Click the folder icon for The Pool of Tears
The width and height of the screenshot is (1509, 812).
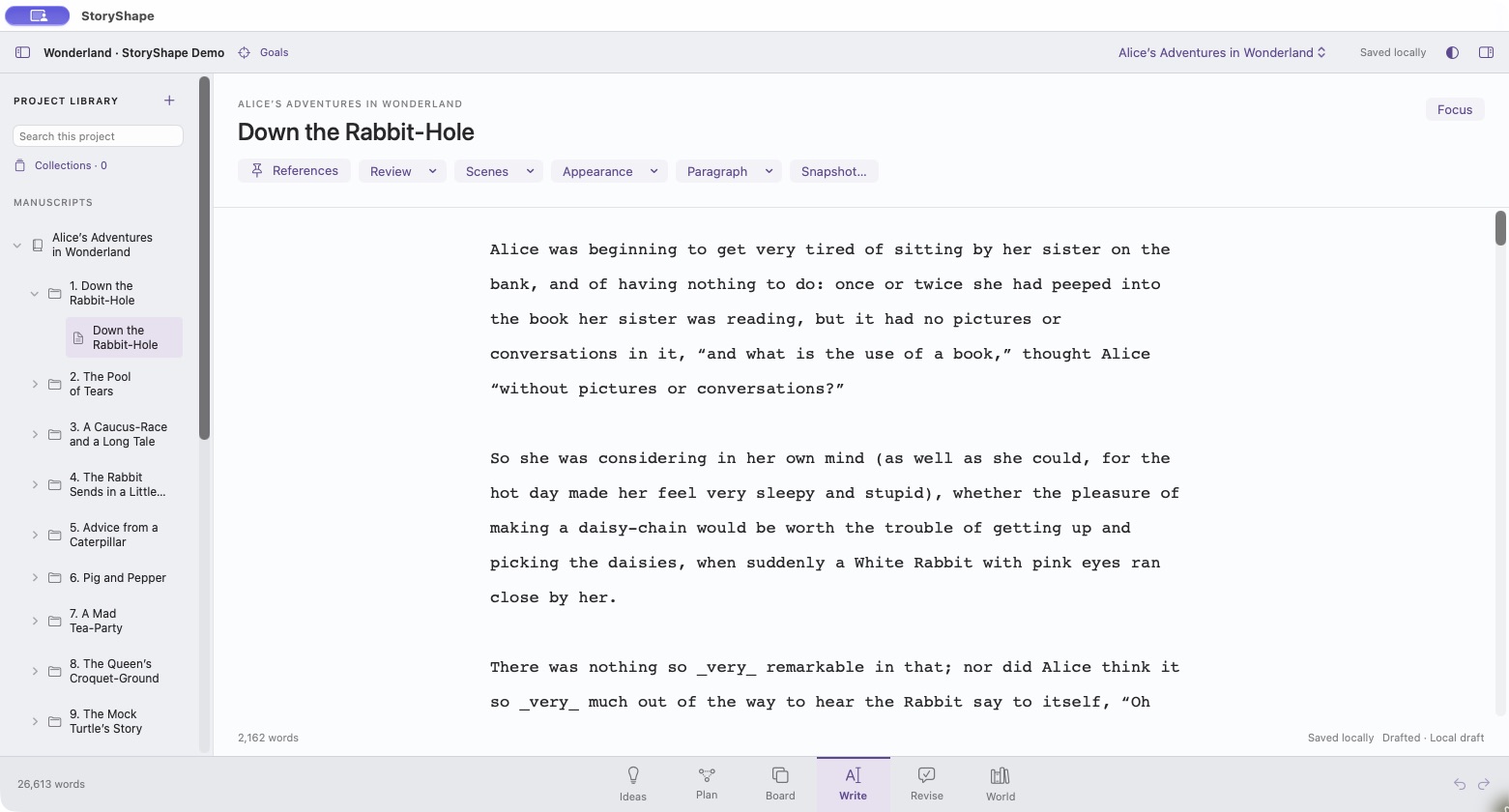(x=55, y=384)
